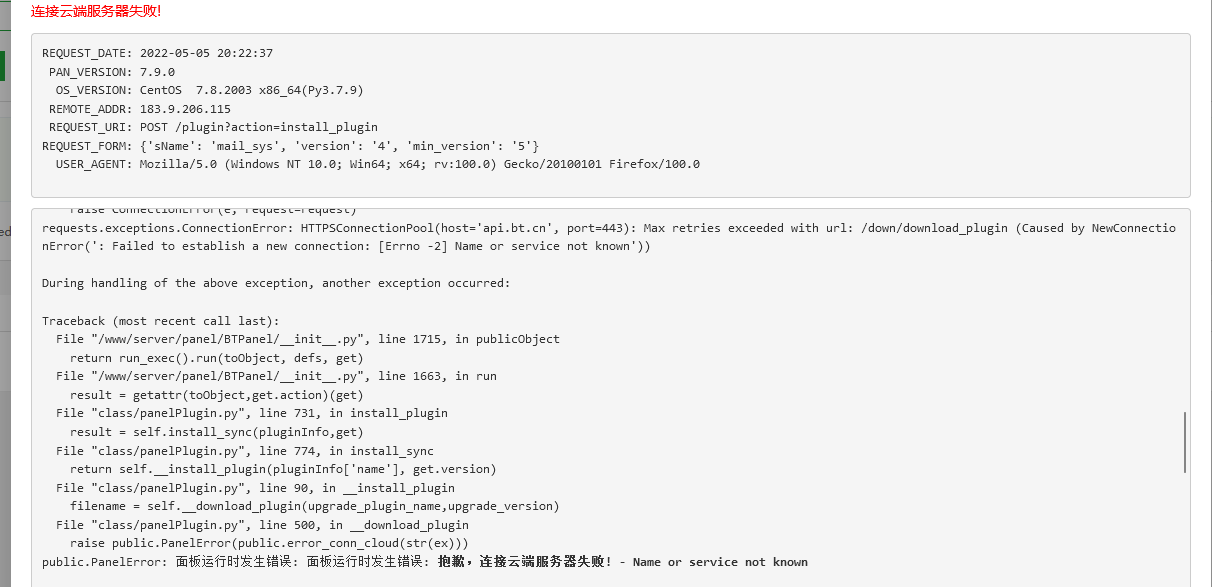Click the green button sliver behind dialog
The height and width of the screenshot is (587, 1212).
pos(2,66)
